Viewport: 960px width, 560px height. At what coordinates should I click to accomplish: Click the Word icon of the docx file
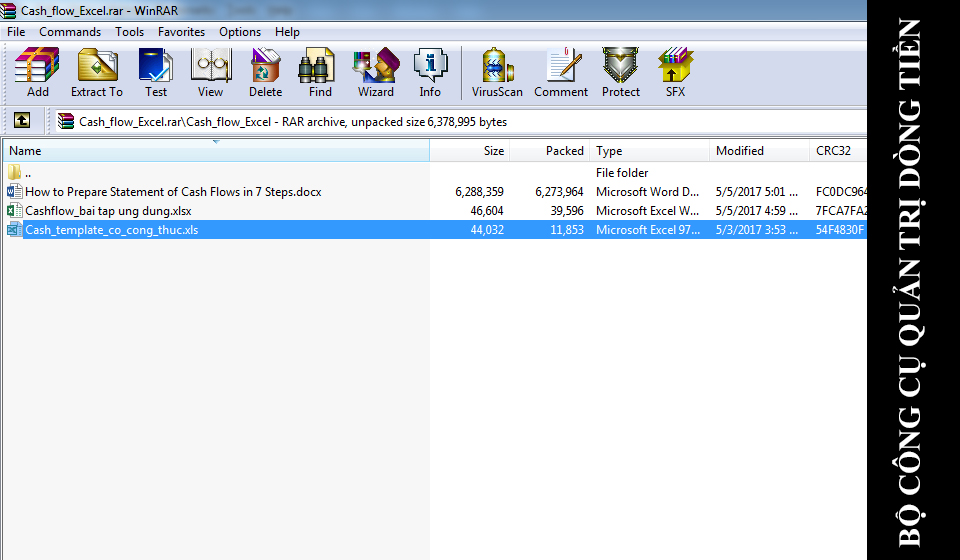point(14,191)
